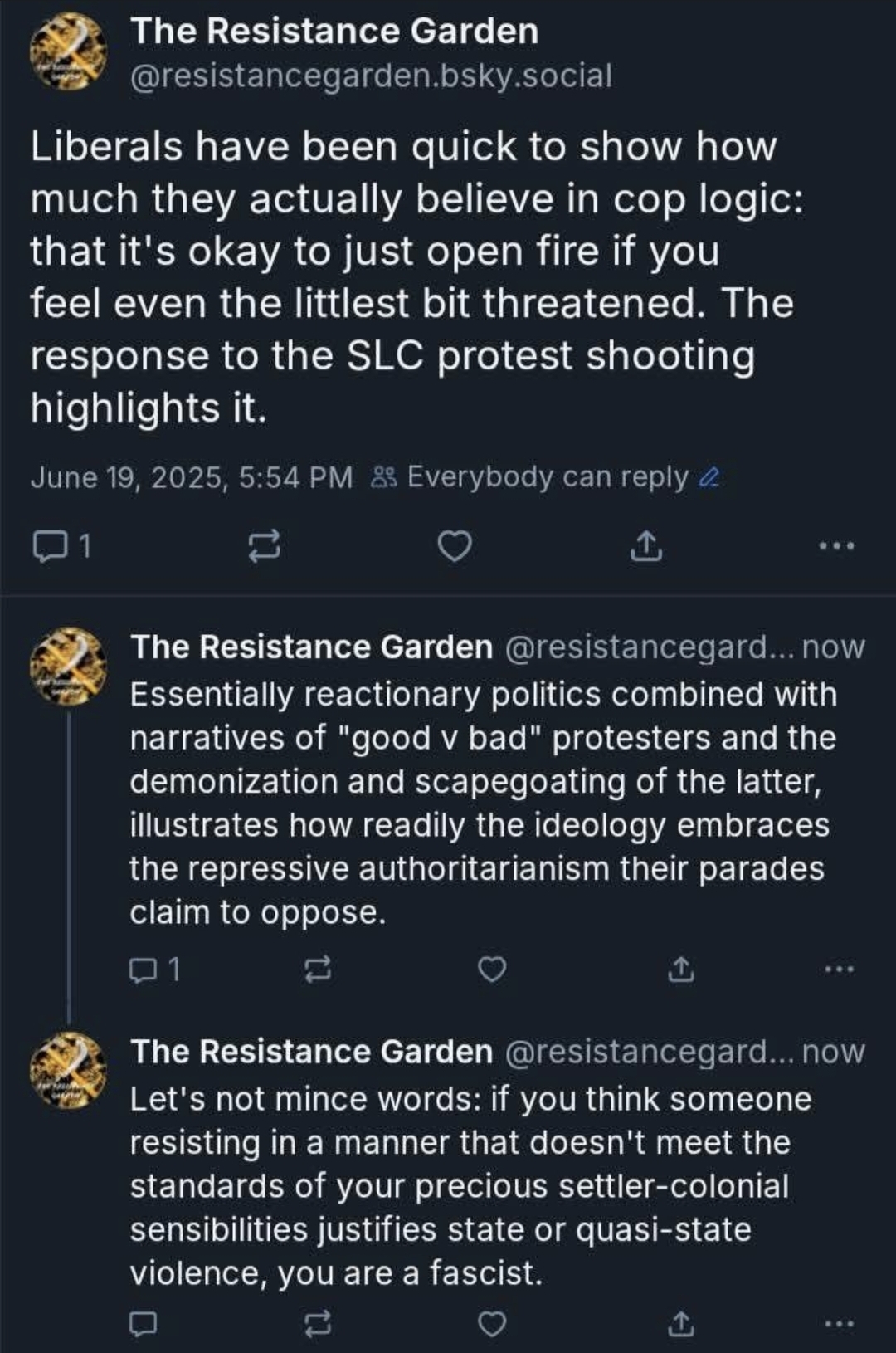Share the "Let's not mince words" reply
Viewport: 896px width, 1353px height.
(x=680, y=1323)
